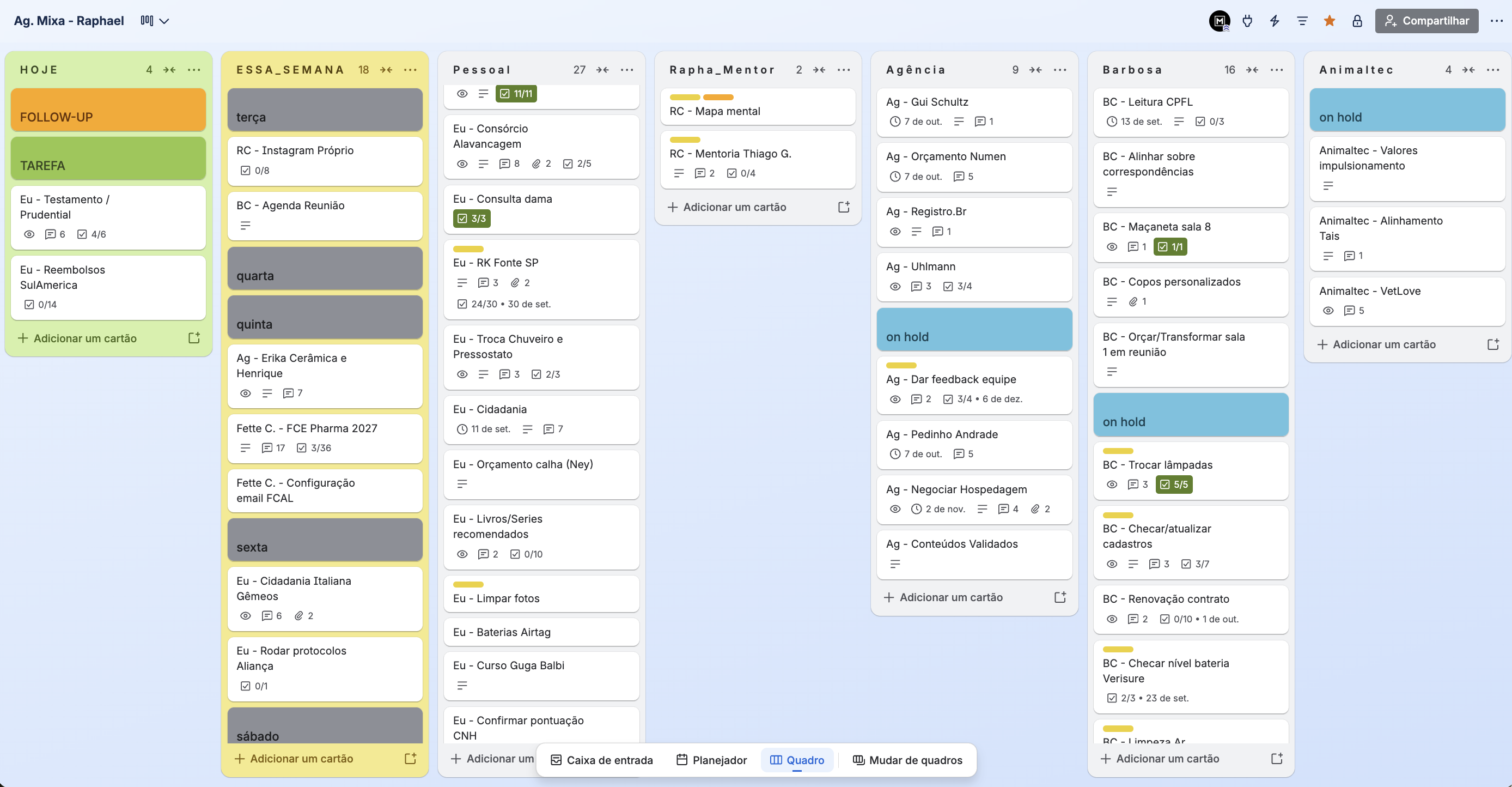Collapse the ESSA_SEMANA list
Screen dimensions: 1512x787
click(x=386, y=70)
